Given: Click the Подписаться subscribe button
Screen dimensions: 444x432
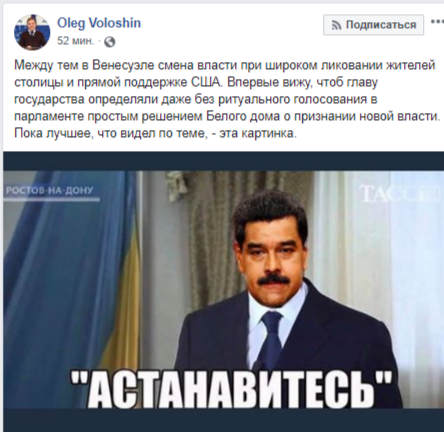Looking at the screenshot, I should tap(373, 25).
